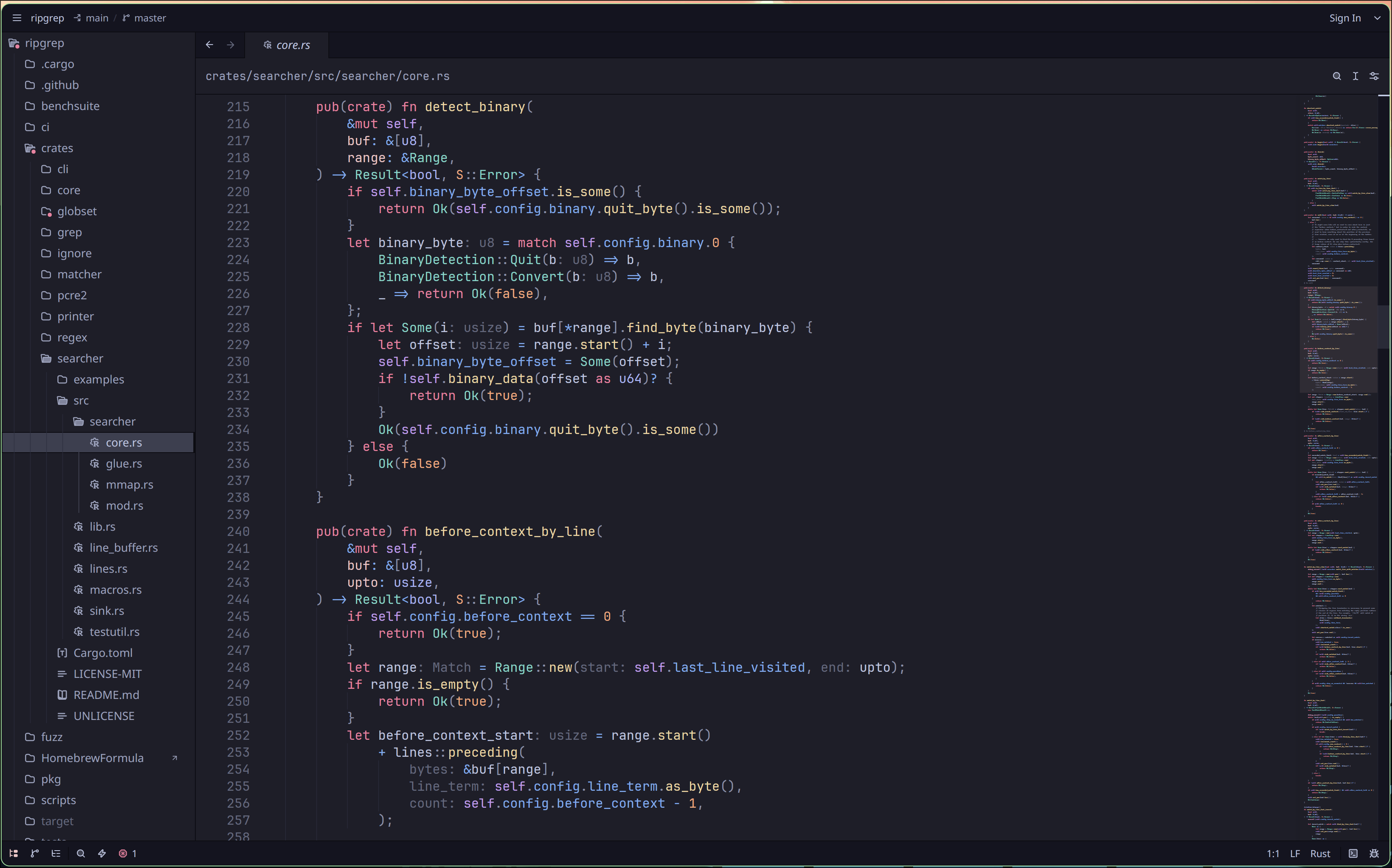Open the ripgrep project menu in title bar
Screen dimensions: 1392x868
pyautogui.click(x=47, y=18)
